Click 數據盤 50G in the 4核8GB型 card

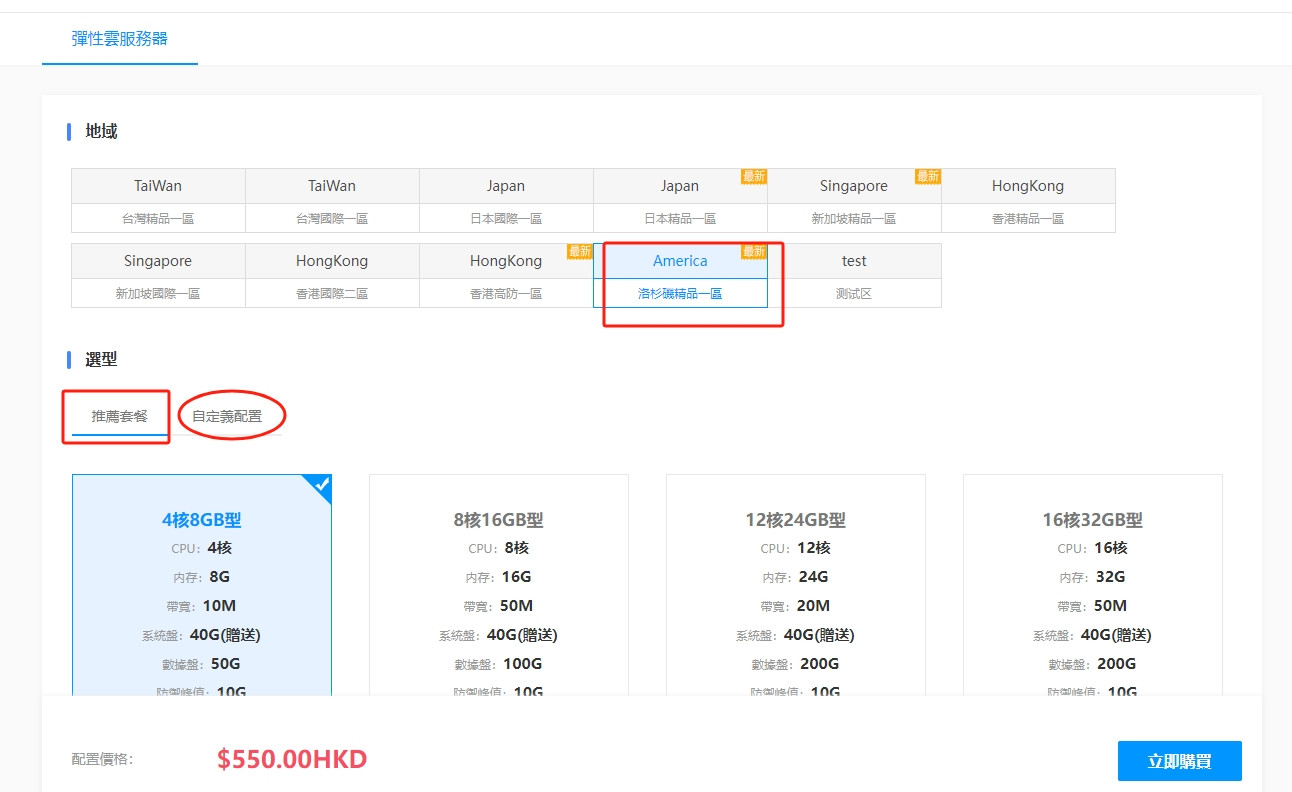click(202, 664)
